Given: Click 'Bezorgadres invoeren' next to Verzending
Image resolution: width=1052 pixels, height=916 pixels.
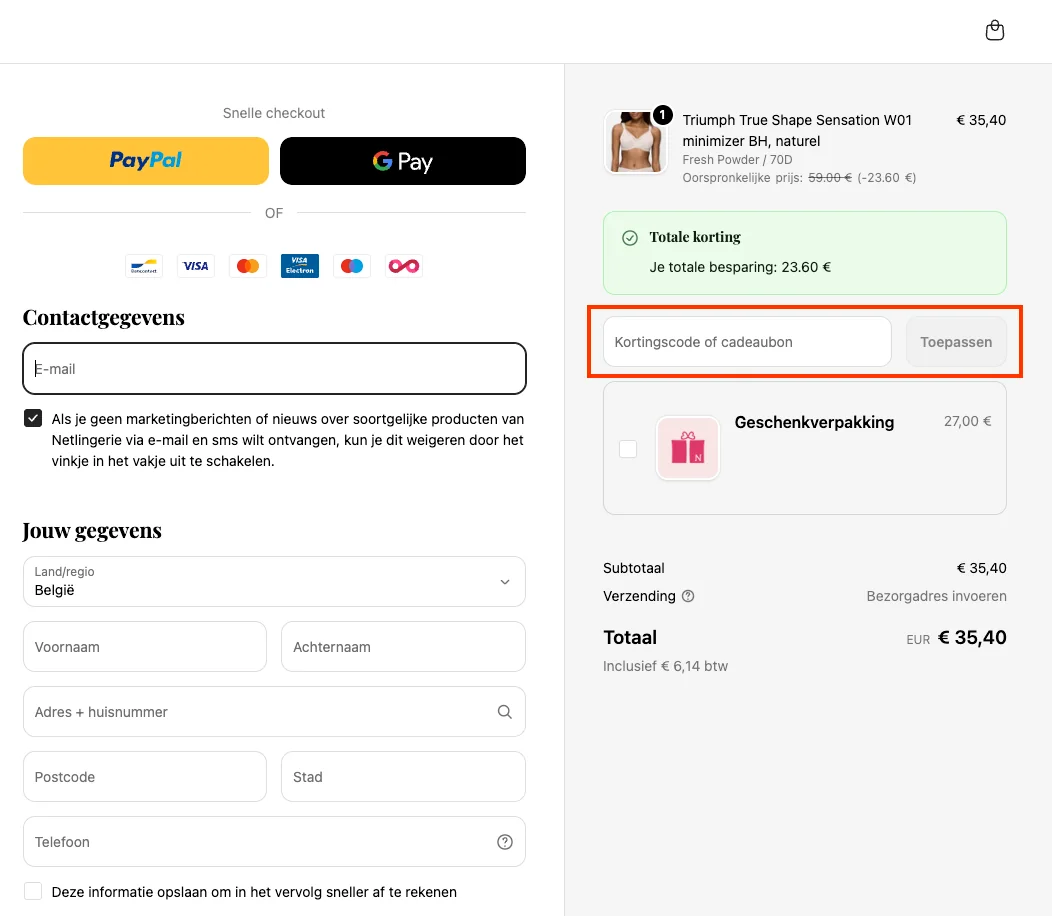Looking at the screenshot, I should point(936,596).
